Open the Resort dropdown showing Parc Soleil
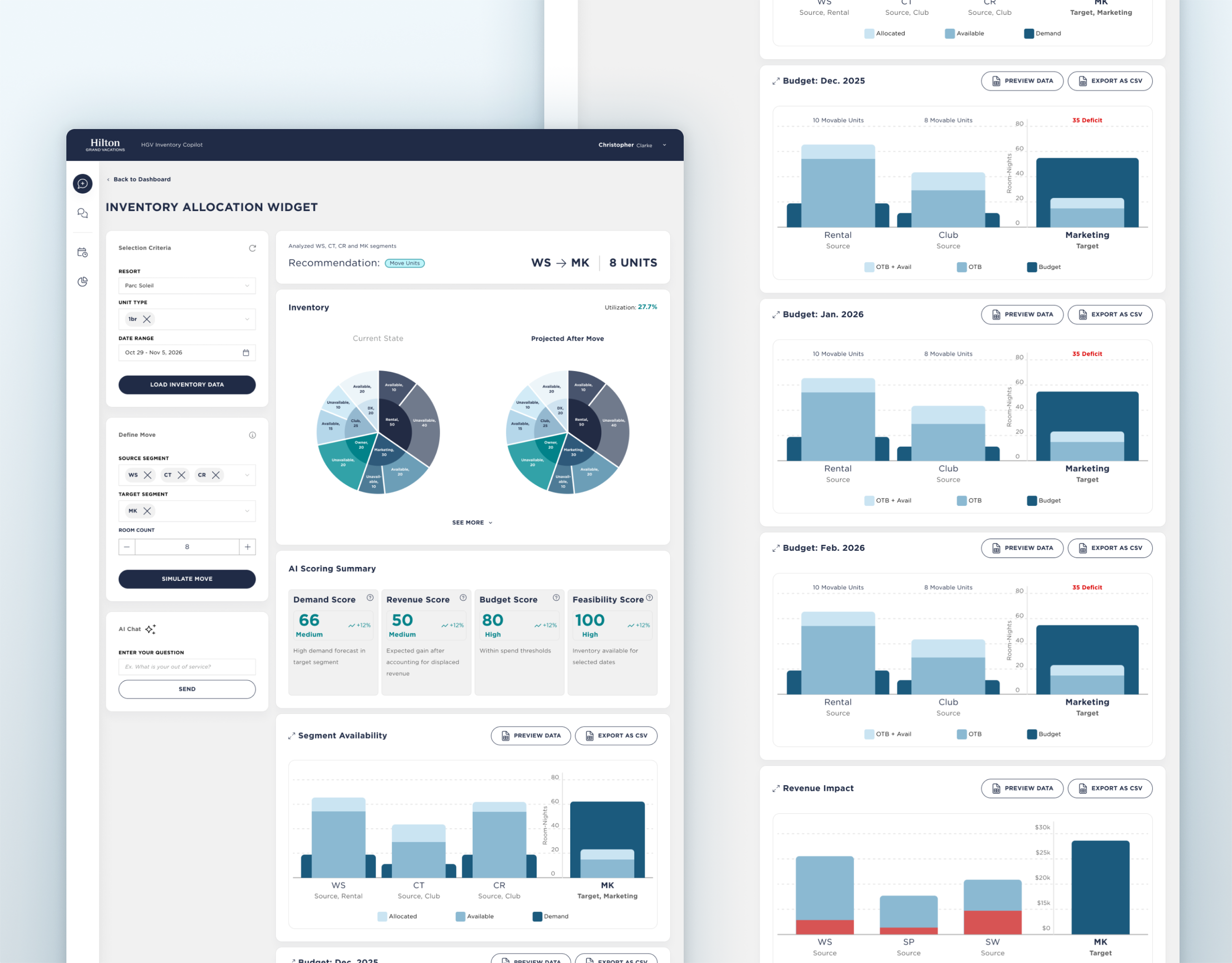 187,286
